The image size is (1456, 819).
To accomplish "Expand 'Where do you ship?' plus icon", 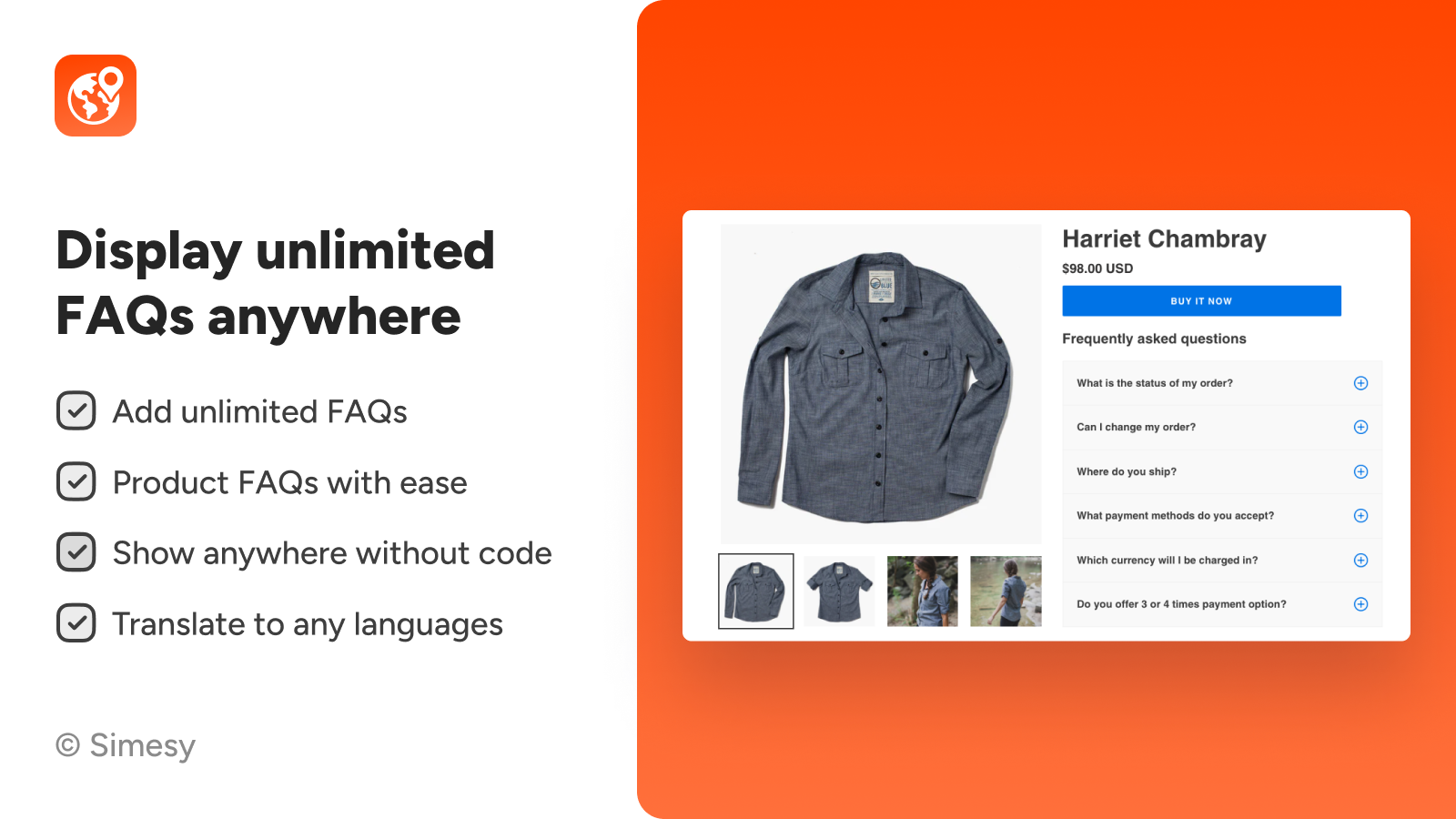I will pos(1360,471).
